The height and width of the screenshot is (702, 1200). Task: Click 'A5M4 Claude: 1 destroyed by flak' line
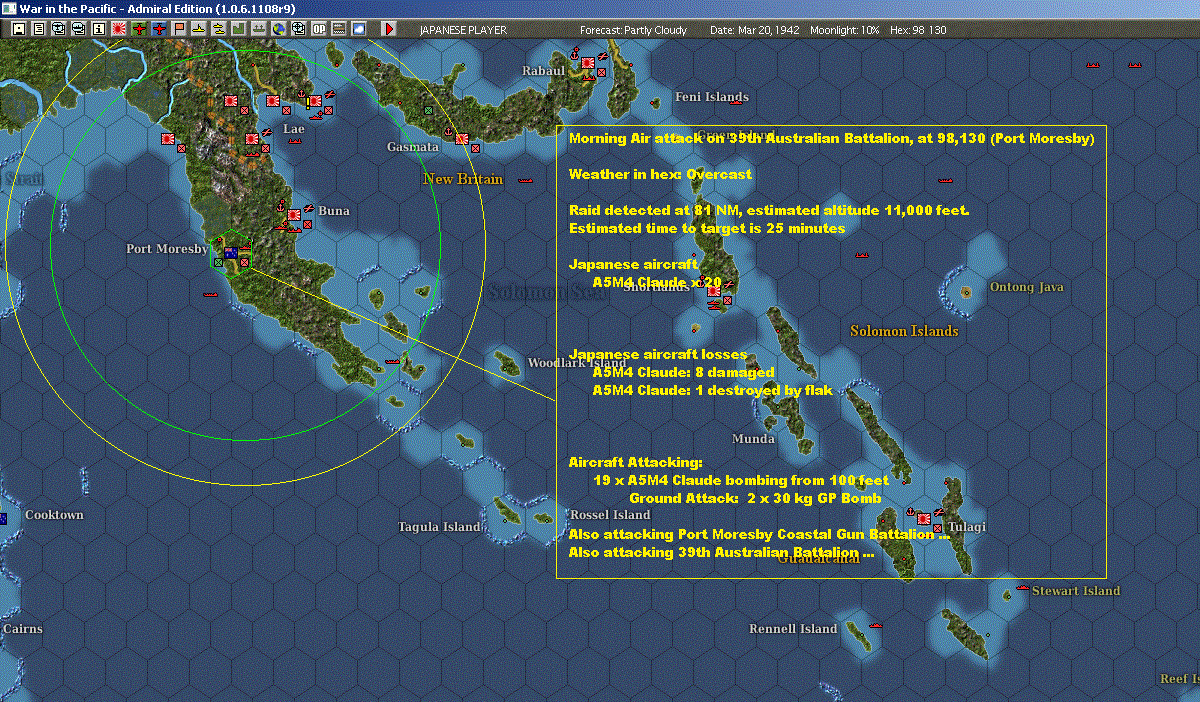tap(712, 390)
